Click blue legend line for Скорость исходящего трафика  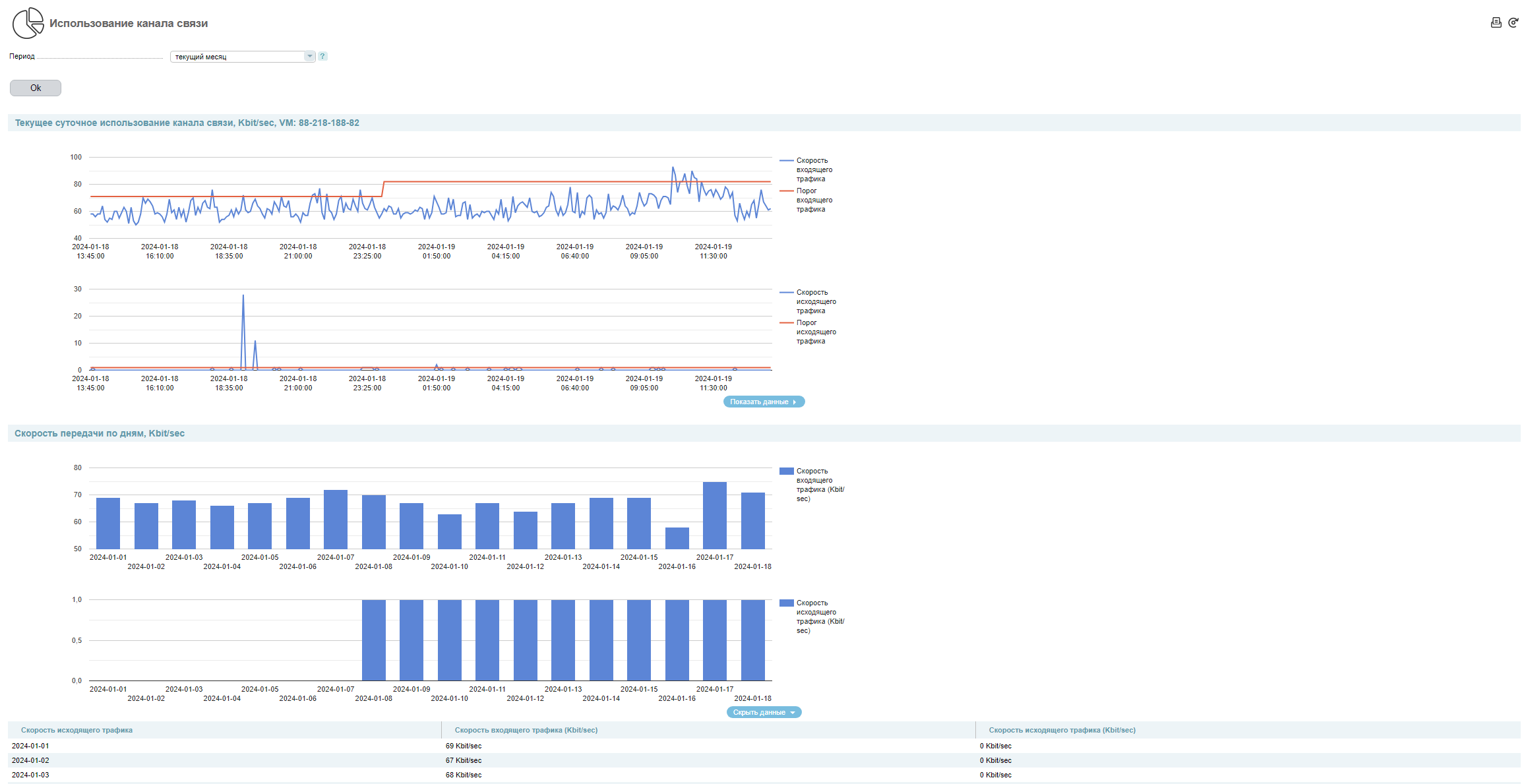(x=786, y=293)
